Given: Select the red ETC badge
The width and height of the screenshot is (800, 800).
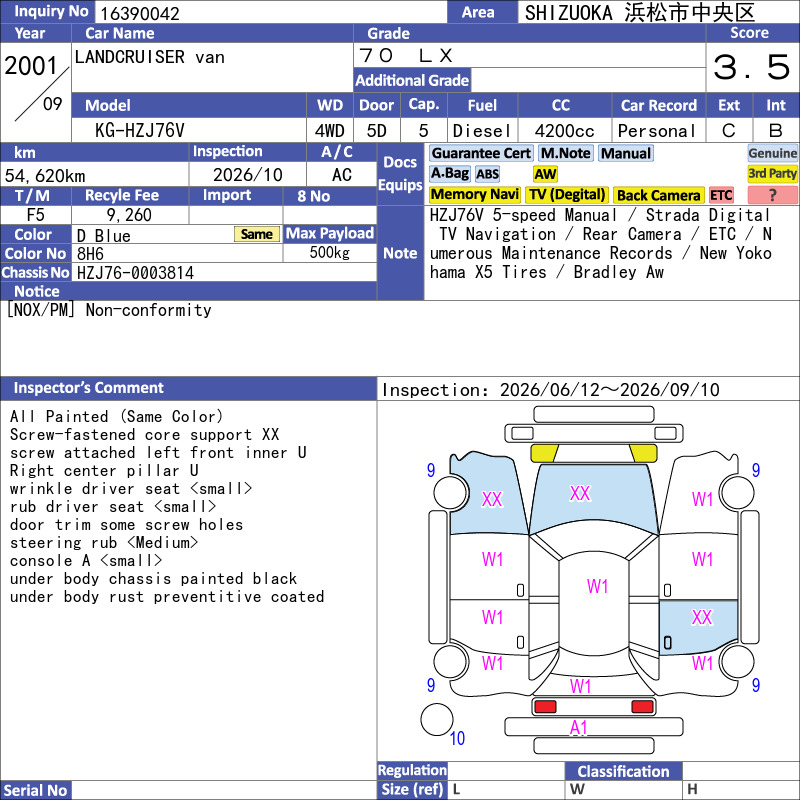Looking at the screenshot, I should (x=721, y=195).
